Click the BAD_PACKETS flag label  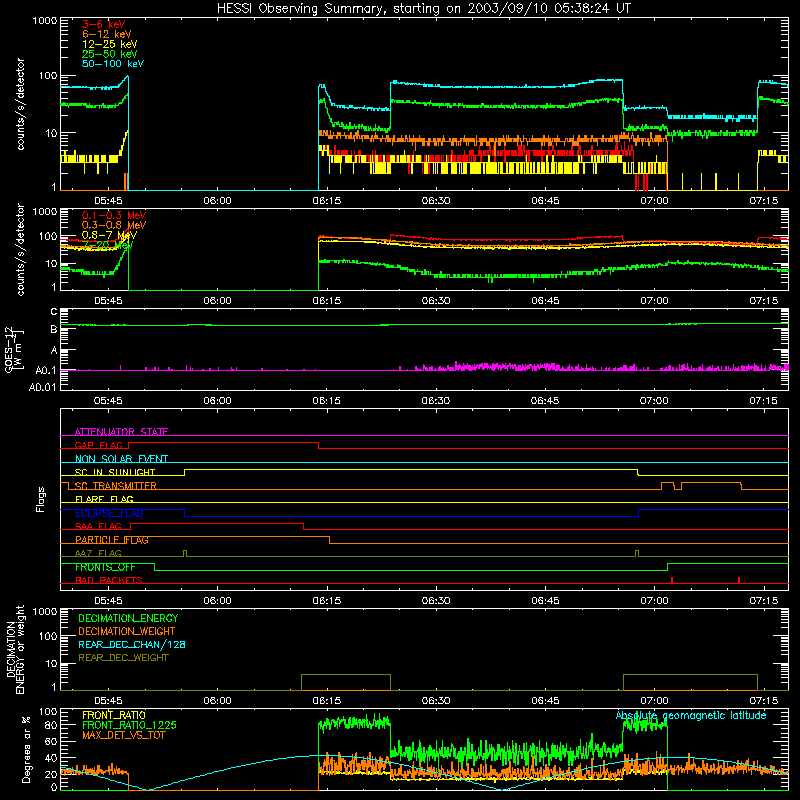click(x=109, y=580)
